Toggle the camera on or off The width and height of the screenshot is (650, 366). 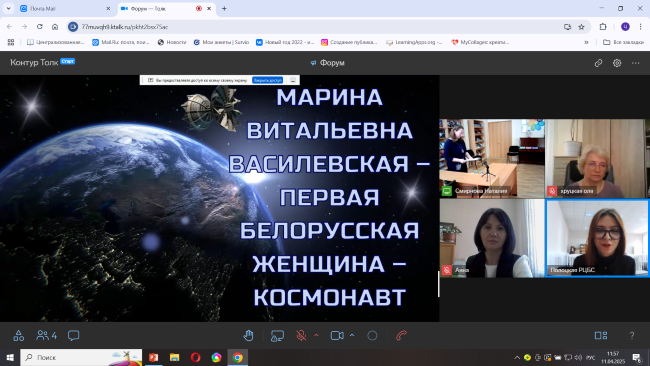(337, 335)
